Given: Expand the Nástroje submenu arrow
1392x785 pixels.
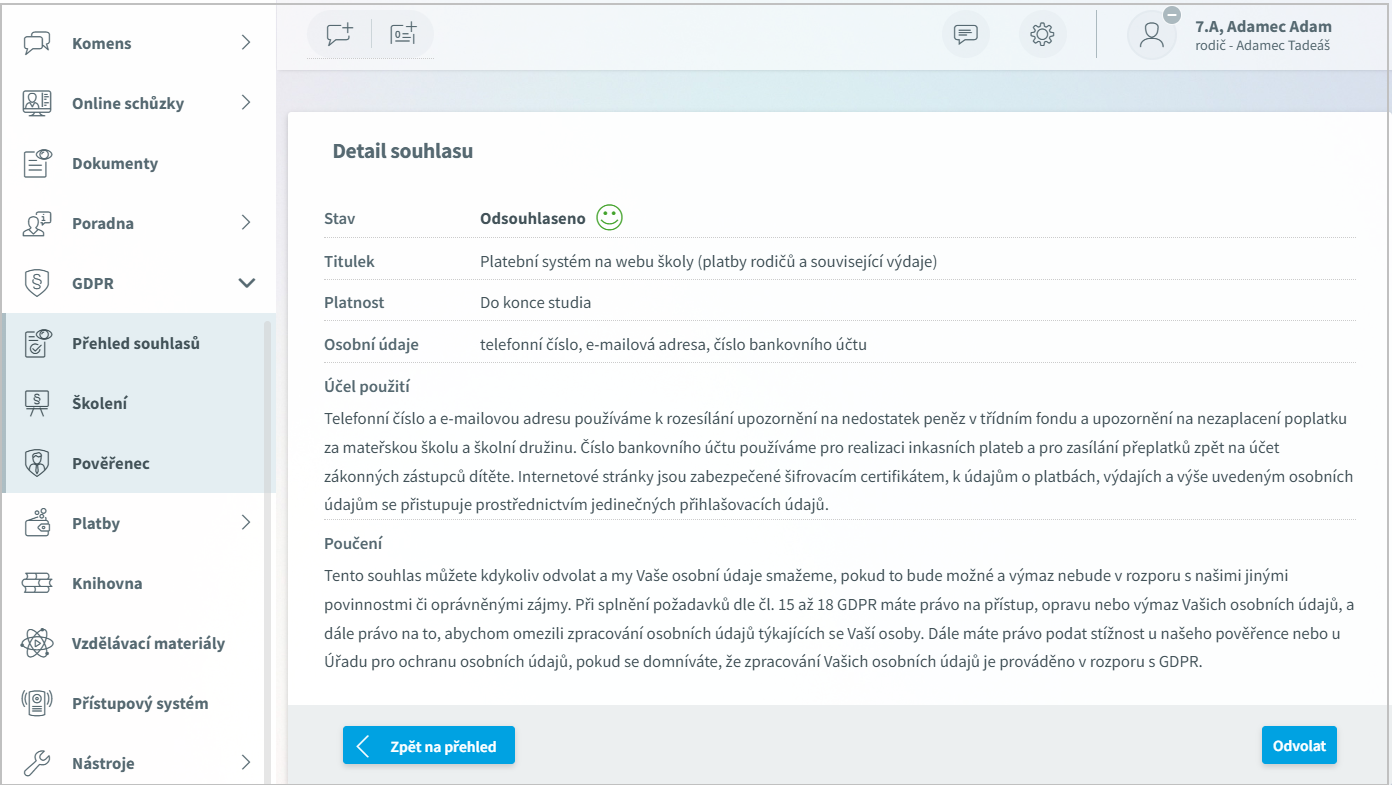Looking at the screenshot, I should (x=246, y=763).
